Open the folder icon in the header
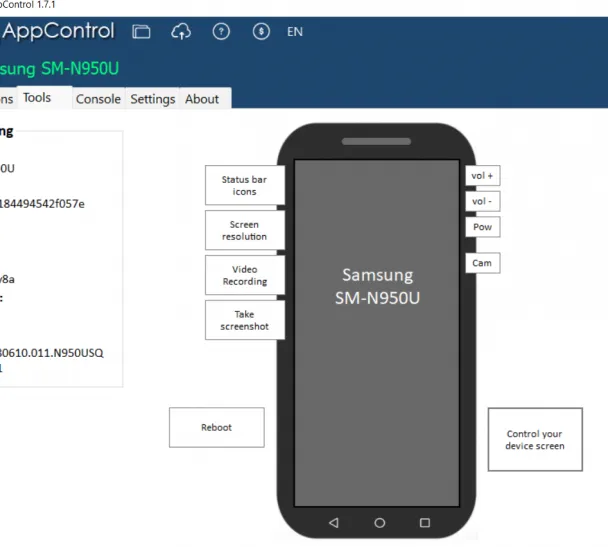Viewport: 608px width, 547px height. pyautogui.click(x=141, y=31)
